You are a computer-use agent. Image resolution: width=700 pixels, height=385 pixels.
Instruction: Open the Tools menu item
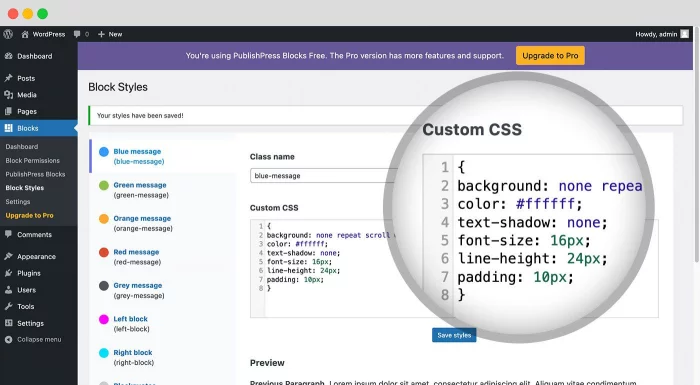point(26,306)
